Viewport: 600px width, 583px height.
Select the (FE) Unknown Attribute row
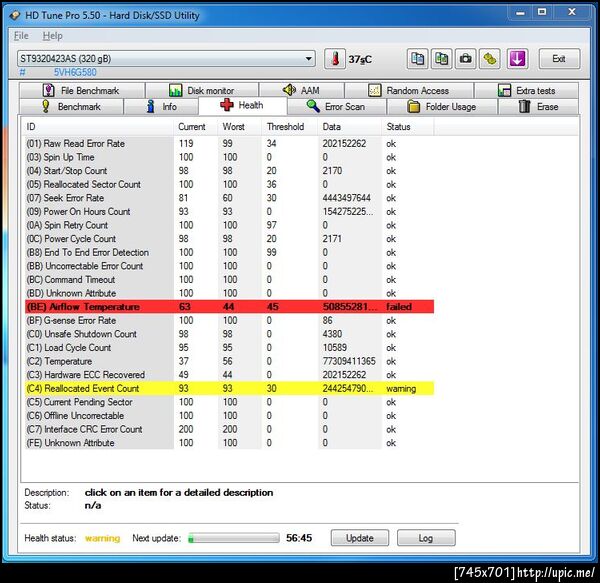pyautogui.click(x=229, y=443)
